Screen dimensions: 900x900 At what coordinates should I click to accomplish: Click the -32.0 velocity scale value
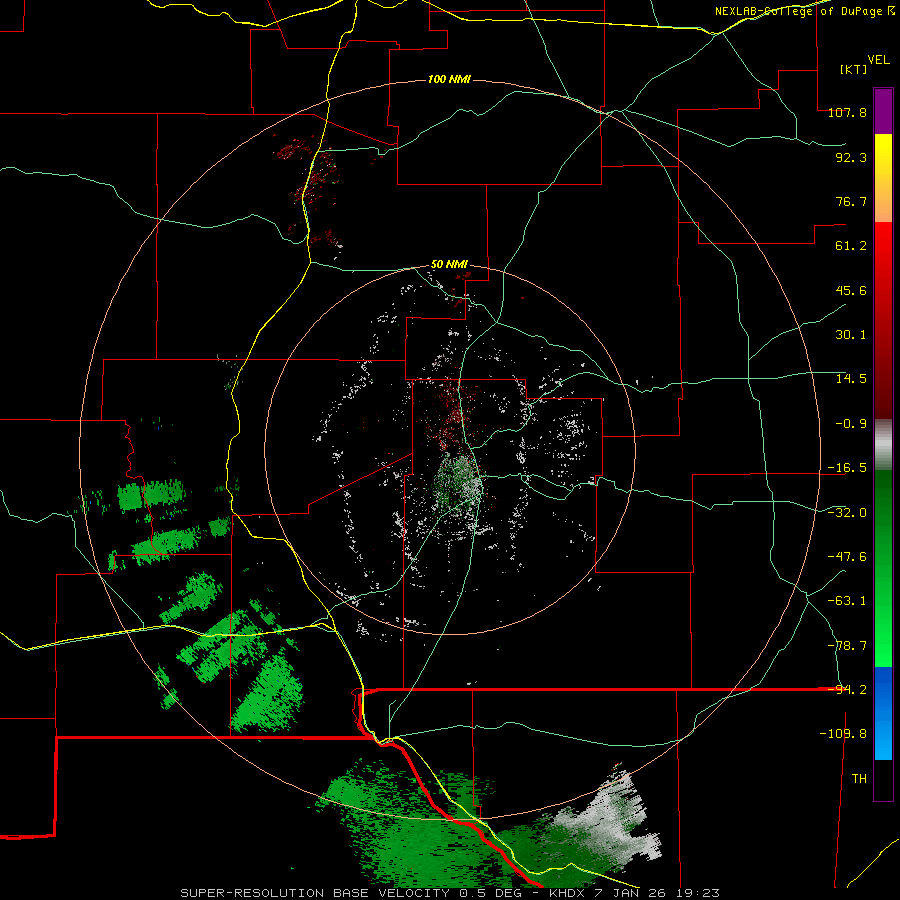847,512
